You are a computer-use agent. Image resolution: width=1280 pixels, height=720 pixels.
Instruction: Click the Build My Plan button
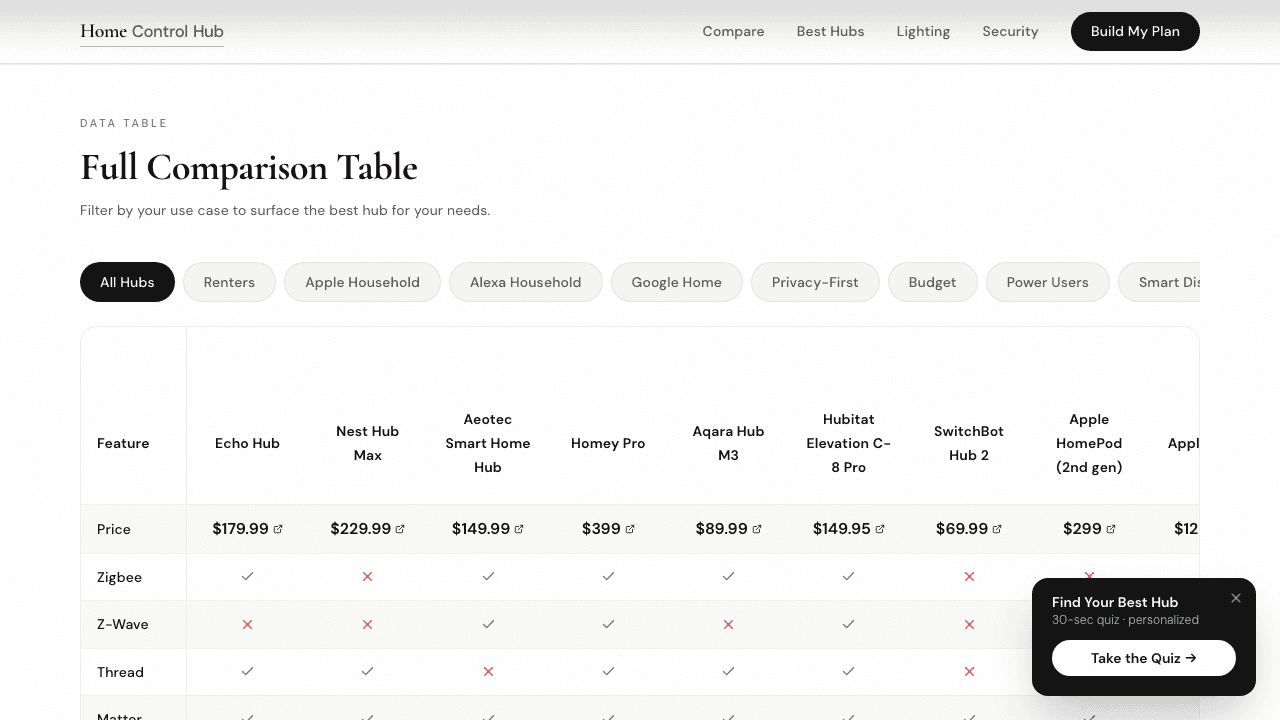(1135, 31)
